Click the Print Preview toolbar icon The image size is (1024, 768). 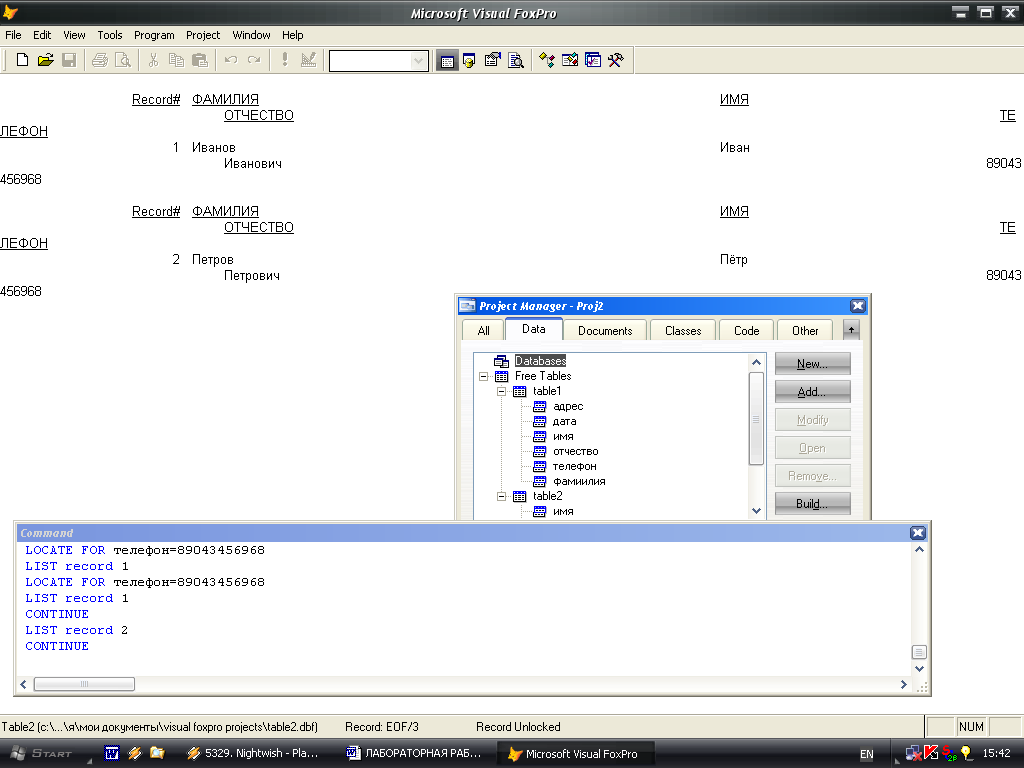coord(122,60)
